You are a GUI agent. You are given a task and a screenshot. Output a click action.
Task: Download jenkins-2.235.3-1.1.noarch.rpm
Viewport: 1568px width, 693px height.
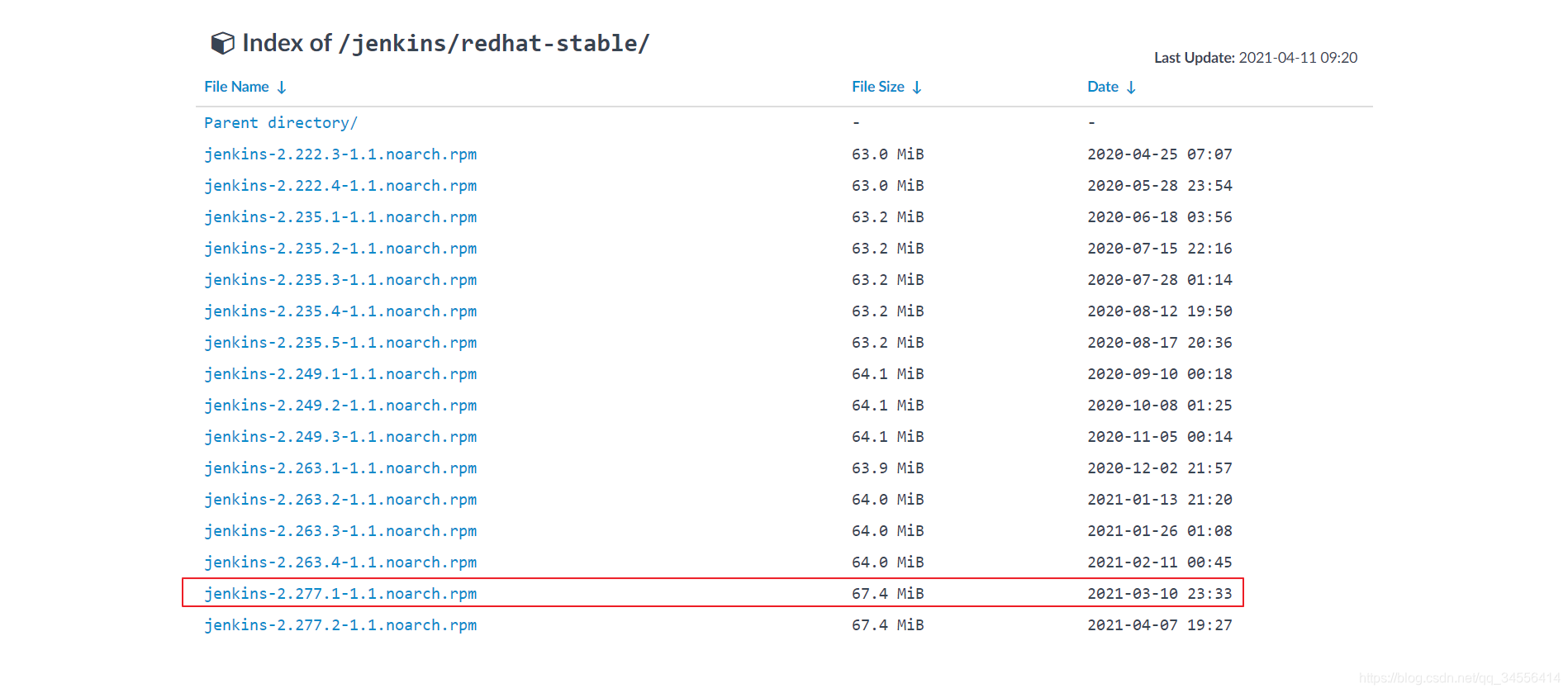point(340,280)
